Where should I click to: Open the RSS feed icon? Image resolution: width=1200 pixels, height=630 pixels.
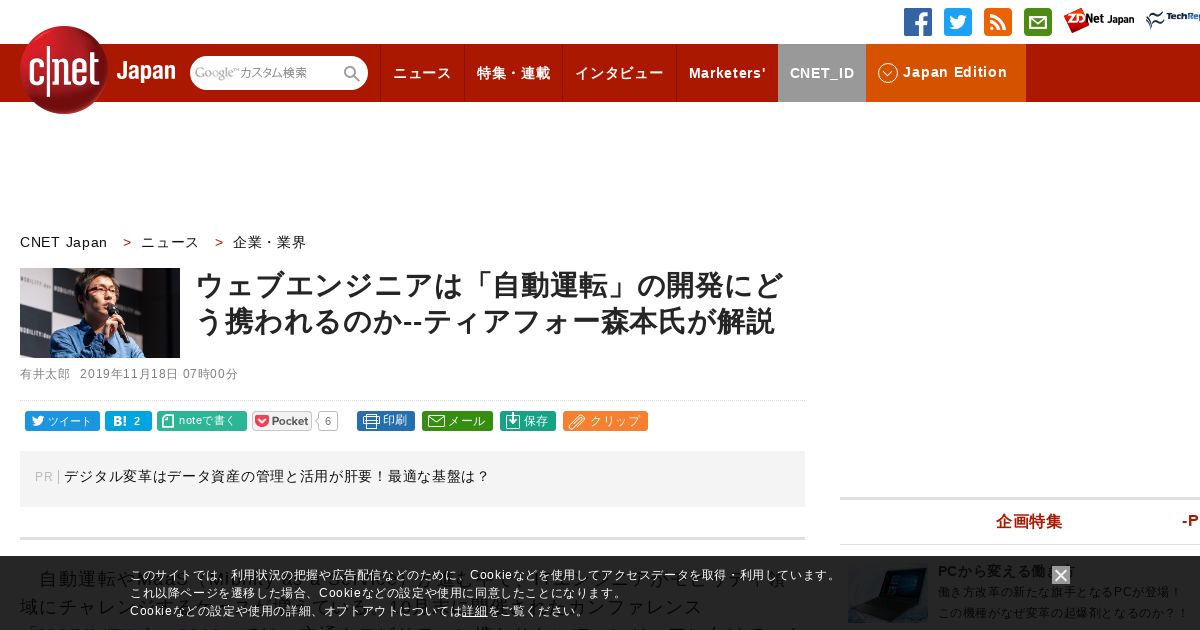[998, 22]
